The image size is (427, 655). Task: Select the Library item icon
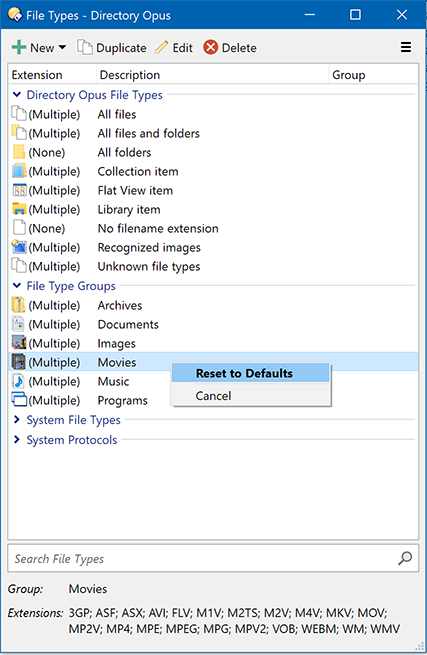tap(19, 209)
